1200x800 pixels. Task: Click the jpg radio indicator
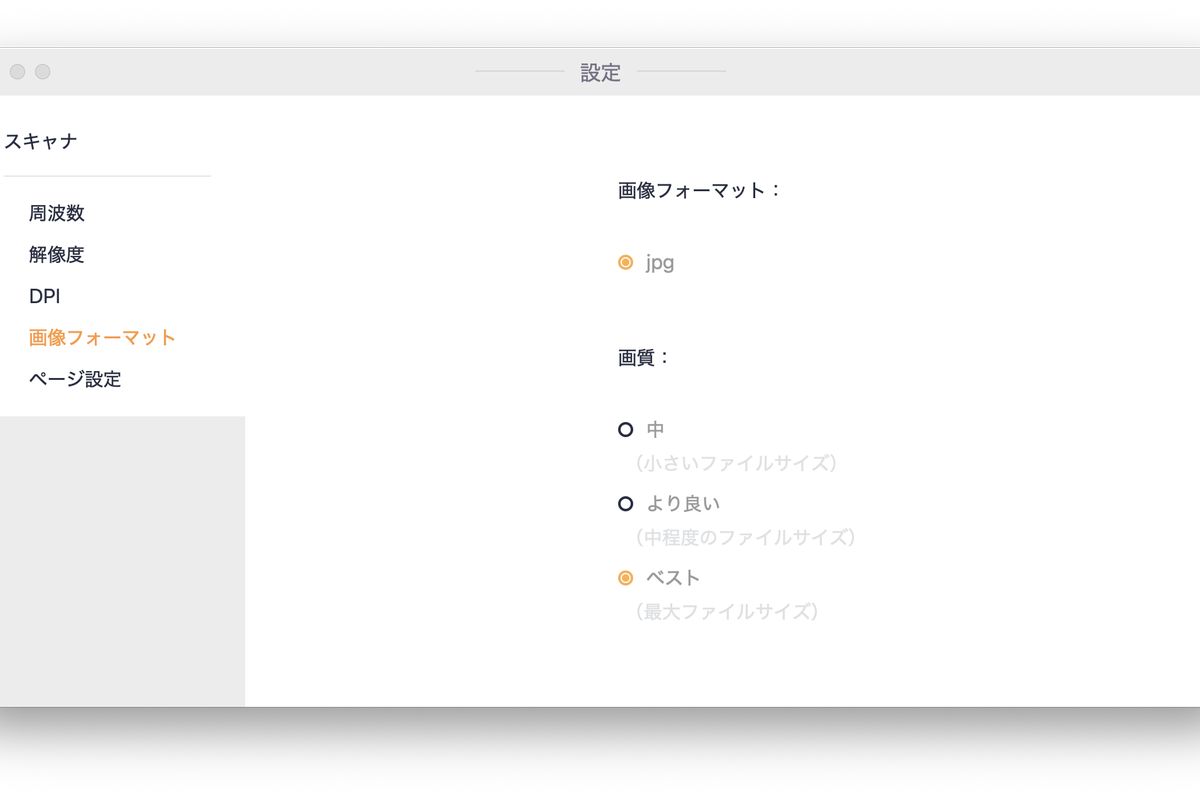[x=626, y=262]
